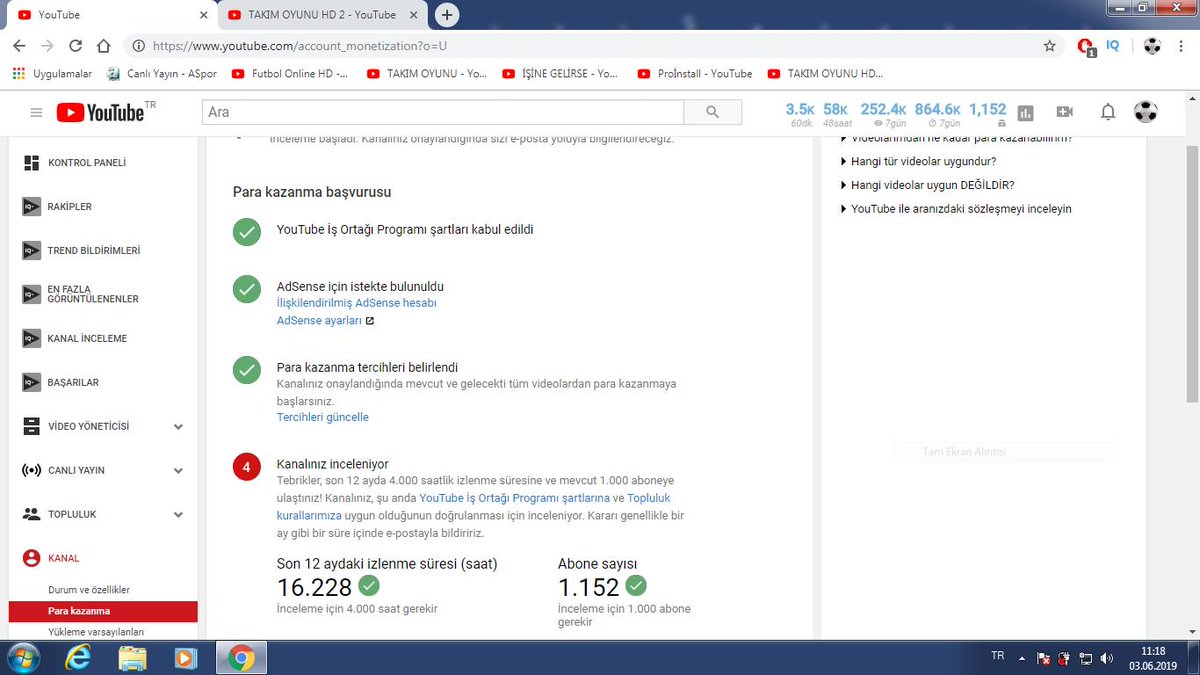Click the Kontrol Paneli dashboard icon
1200x675 pixels.
click(x=31, y=162)
